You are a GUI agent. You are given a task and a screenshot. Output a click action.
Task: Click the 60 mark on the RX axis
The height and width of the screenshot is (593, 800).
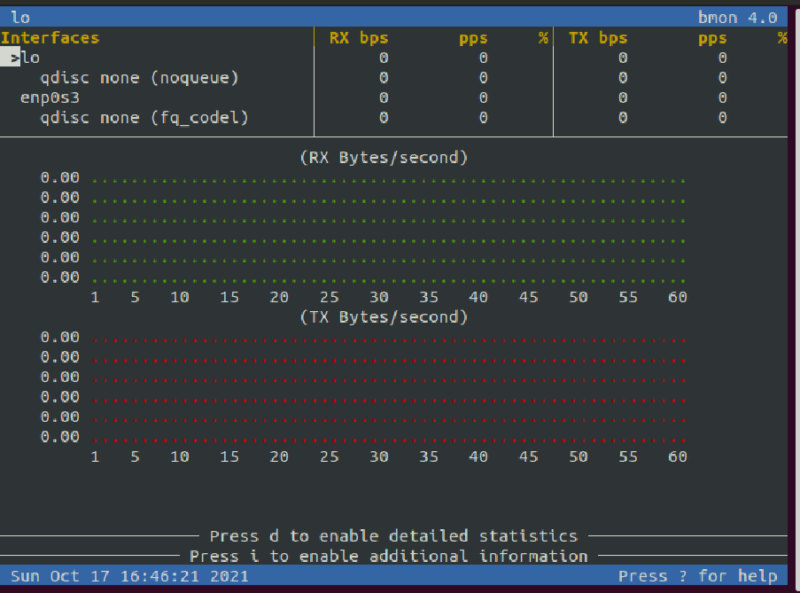pos(677,297)
